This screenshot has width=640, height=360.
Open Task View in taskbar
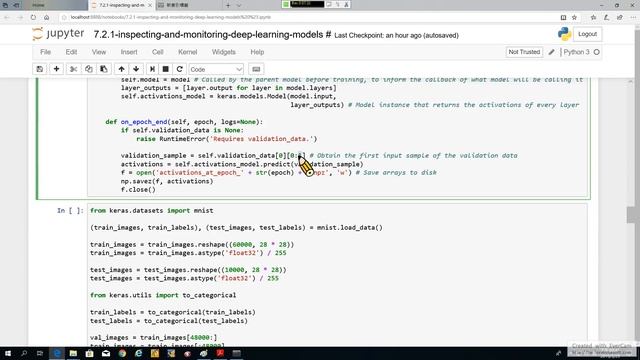(40, 353)
